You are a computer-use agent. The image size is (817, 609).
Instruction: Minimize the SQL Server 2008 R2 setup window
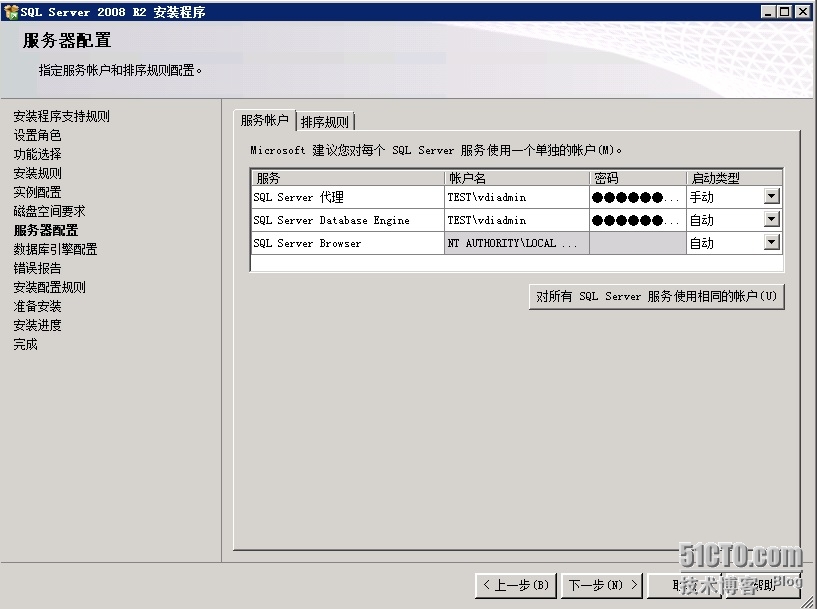coord(768,11)
